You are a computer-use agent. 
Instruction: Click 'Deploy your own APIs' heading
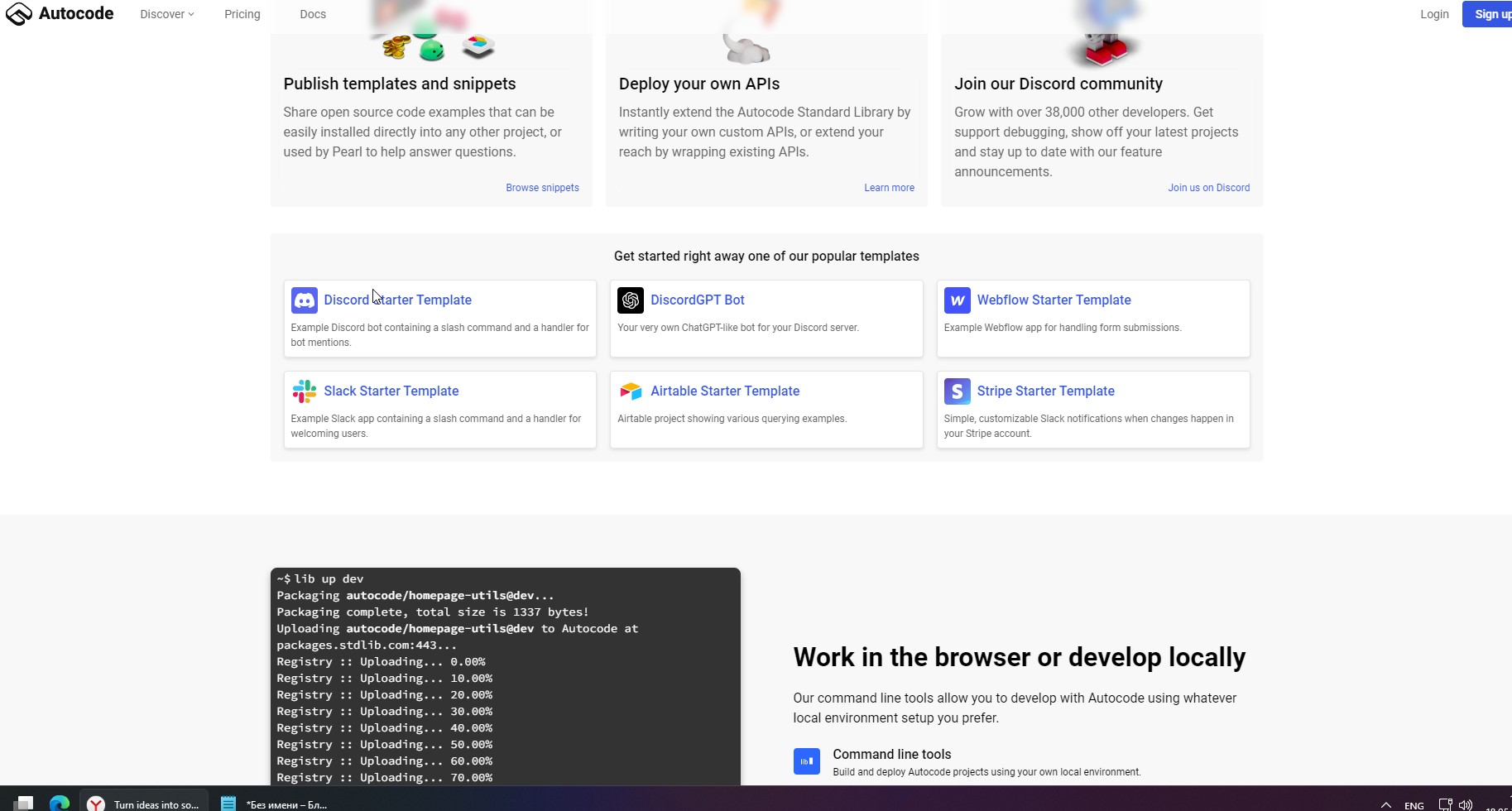pos(699,84)
